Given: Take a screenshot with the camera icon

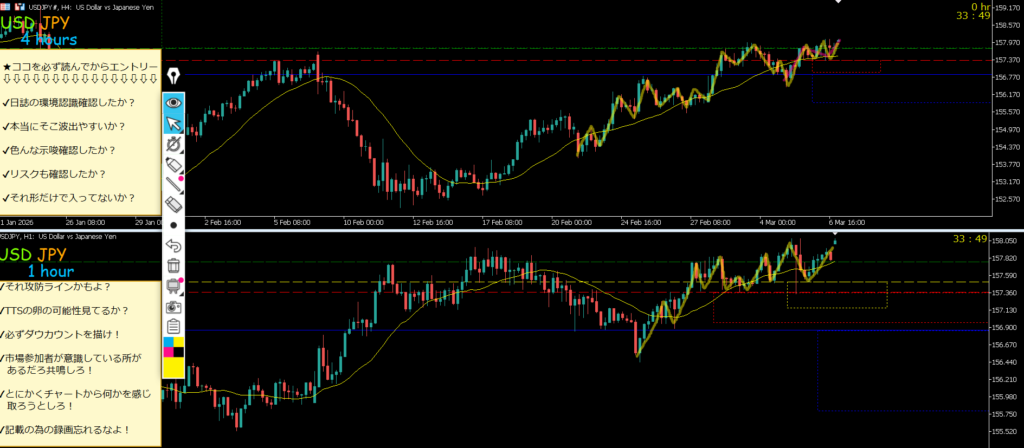Looking at the screenshot, I should tap(173, 306).
